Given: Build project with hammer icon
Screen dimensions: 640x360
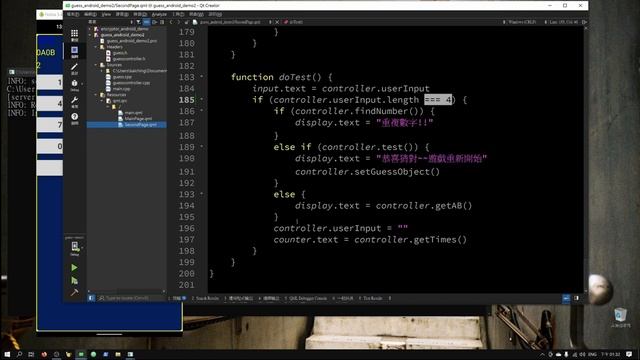Looking at the screenshot, I should tap(74, 292).
